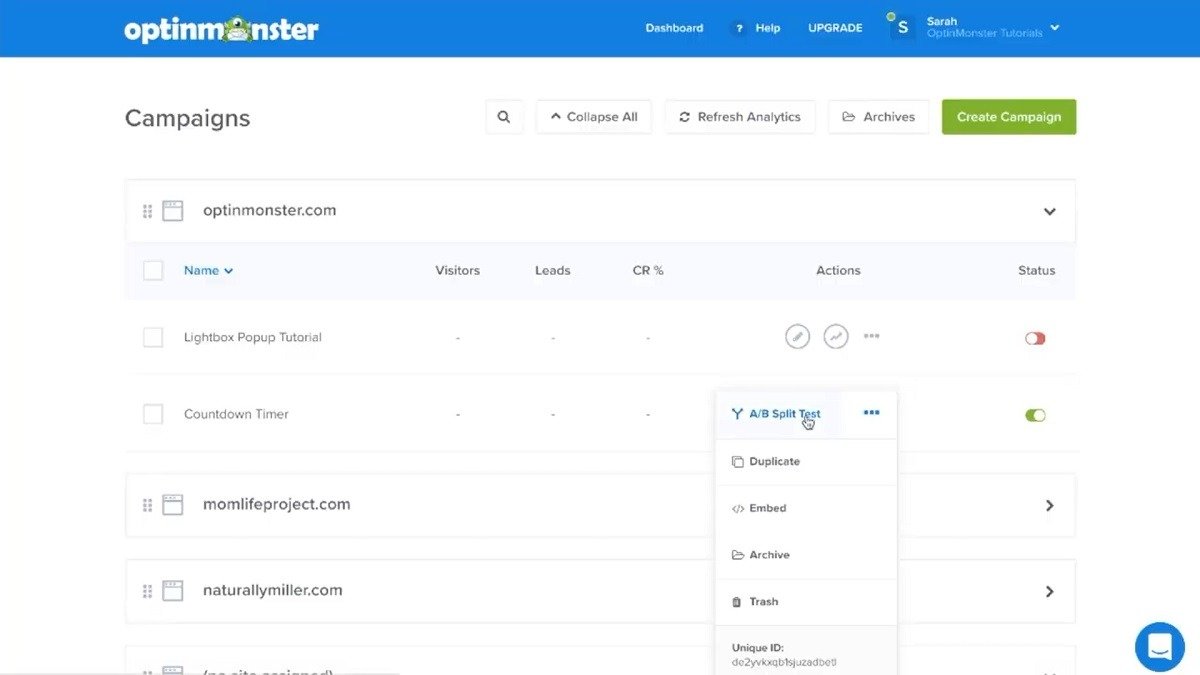
Task: Open the Countdown Timer campaign name
Action: click(236, 414)
